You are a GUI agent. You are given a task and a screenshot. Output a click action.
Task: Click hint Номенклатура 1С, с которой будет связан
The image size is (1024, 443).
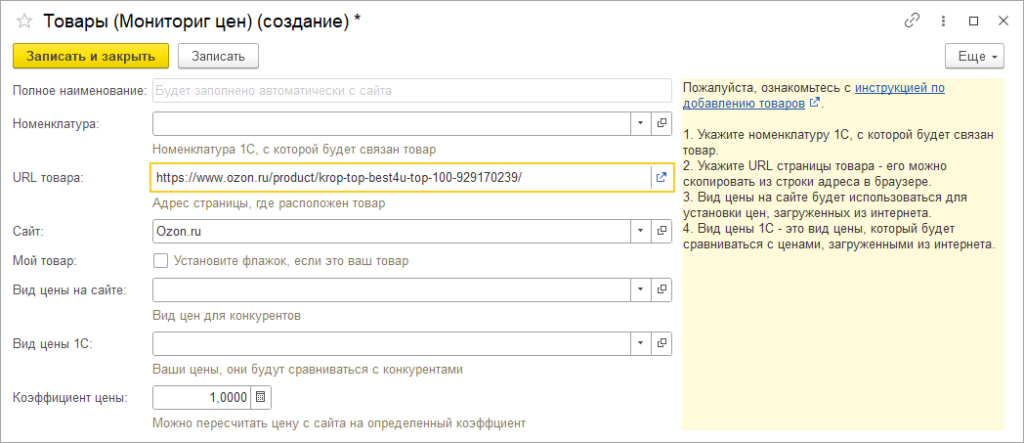[294, 150]
